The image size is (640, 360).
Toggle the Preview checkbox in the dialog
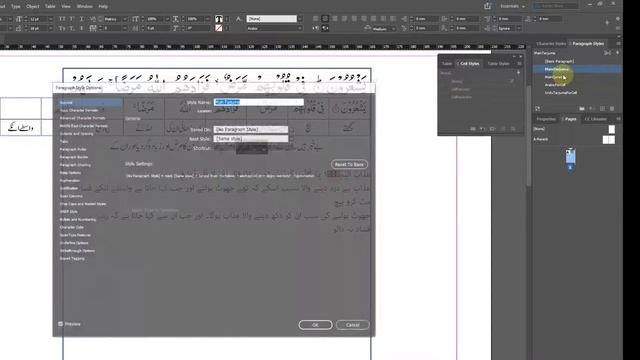[60, 324]
